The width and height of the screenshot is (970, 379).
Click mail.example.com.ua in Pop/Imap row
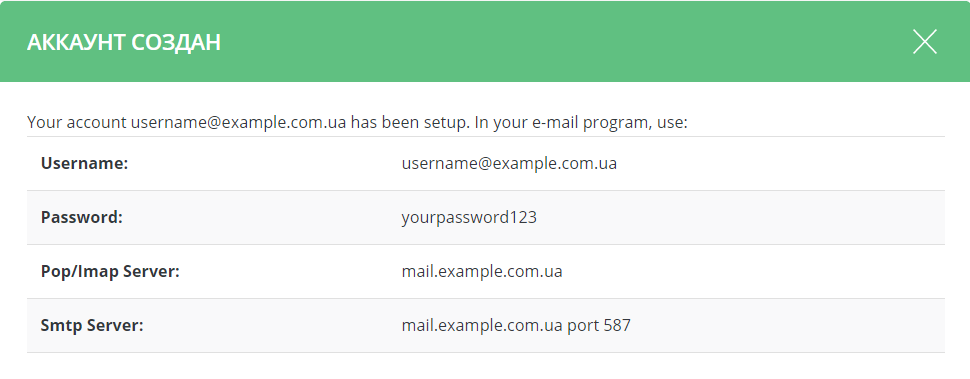(482, 271)
